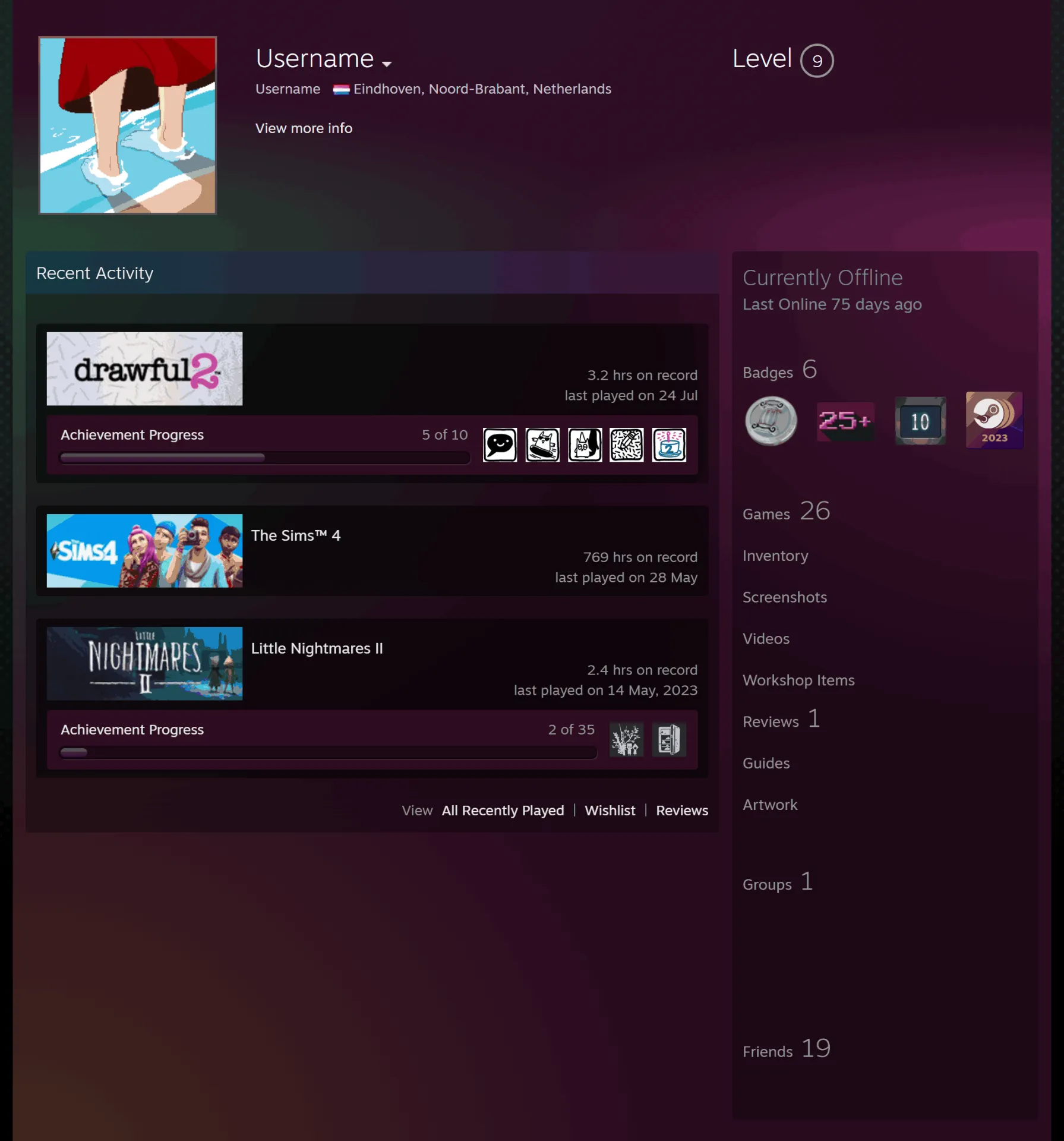1064x1141 pixels.
Task: Click Drawful 2 Achievement Progress label
Action: point(132,435)
